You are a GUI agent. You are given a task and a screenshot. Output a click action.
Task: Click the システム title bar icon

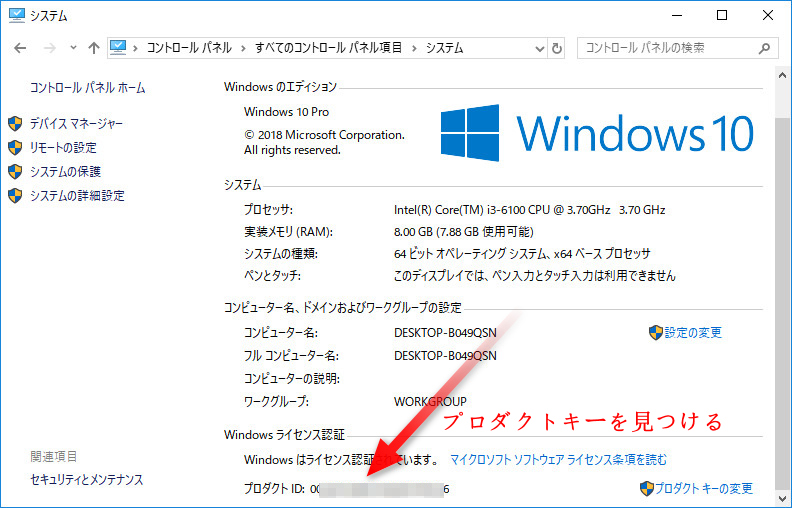point(17,15)
